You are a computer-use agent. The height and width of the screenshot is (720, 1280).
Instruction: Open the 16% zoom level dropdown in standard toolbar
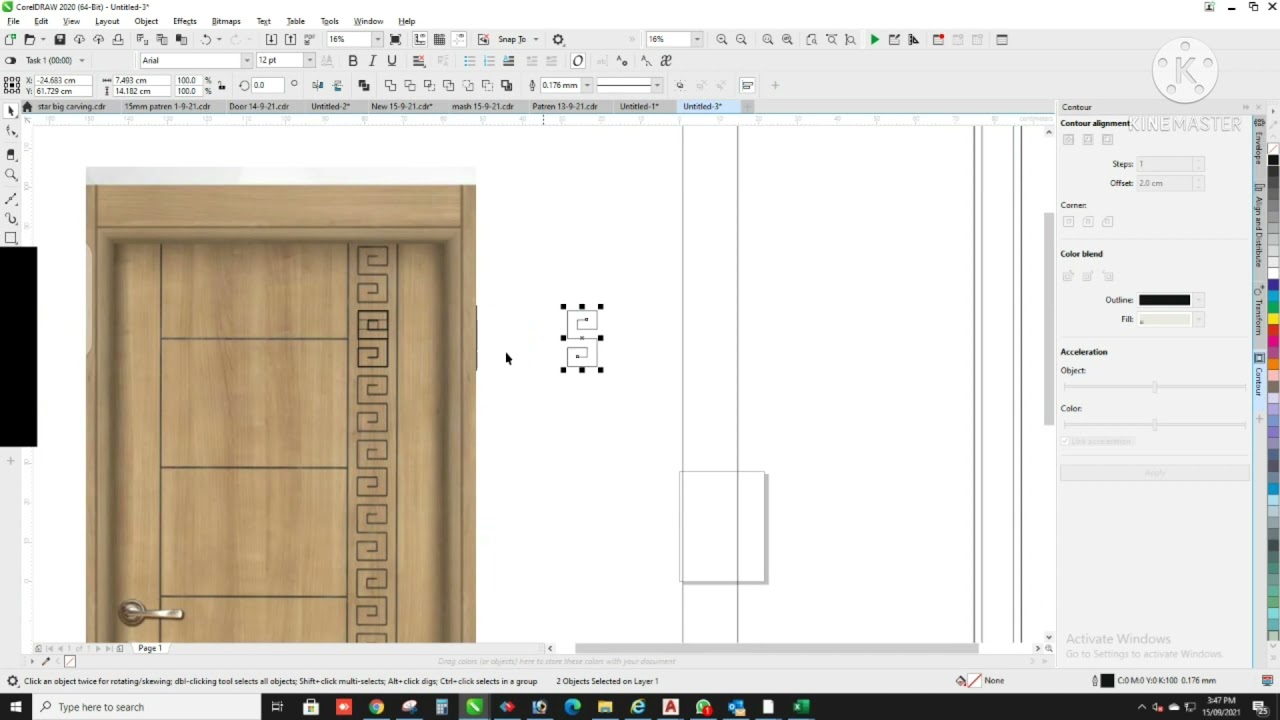coord(377,40)
